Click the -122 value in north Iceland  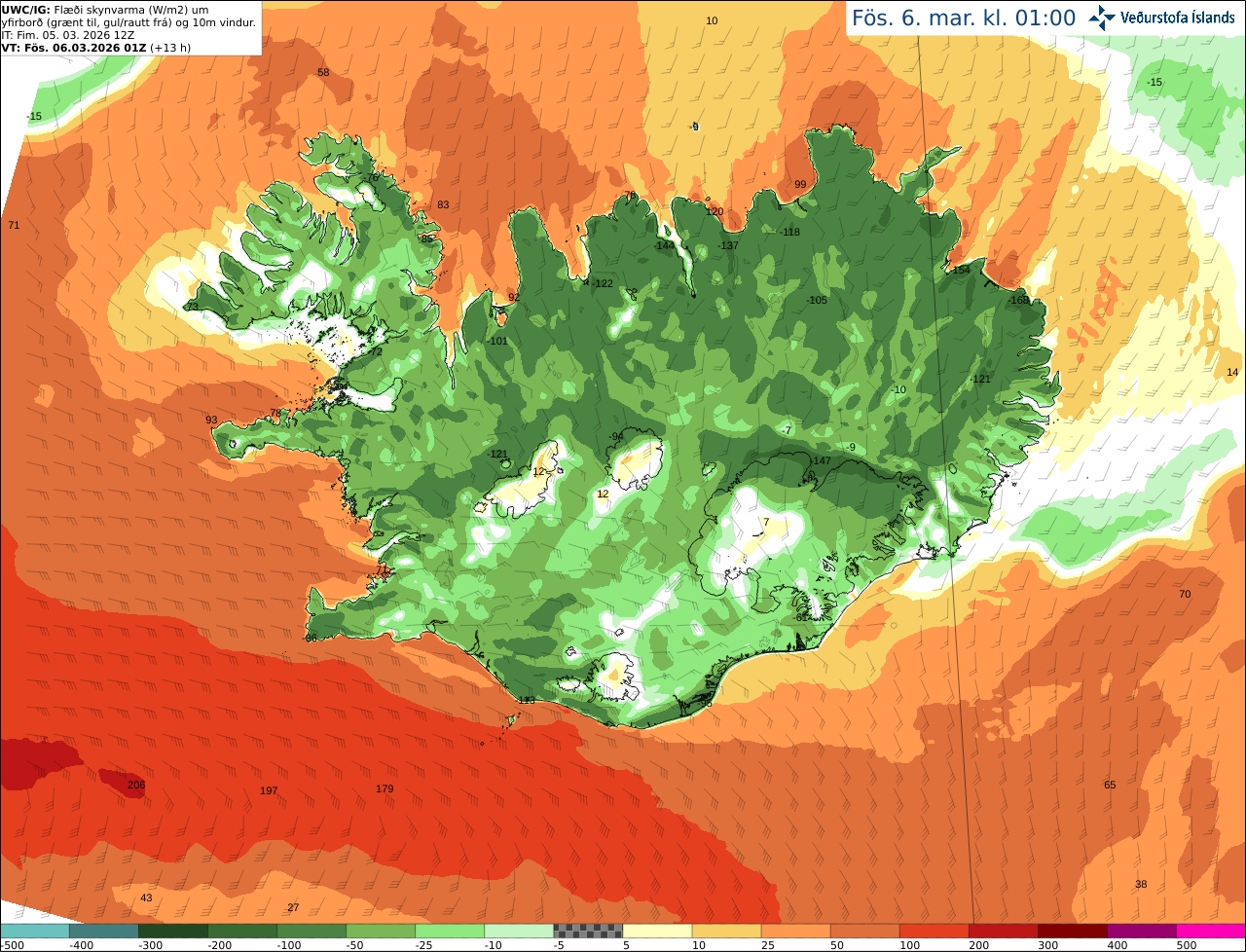(603, 283)
